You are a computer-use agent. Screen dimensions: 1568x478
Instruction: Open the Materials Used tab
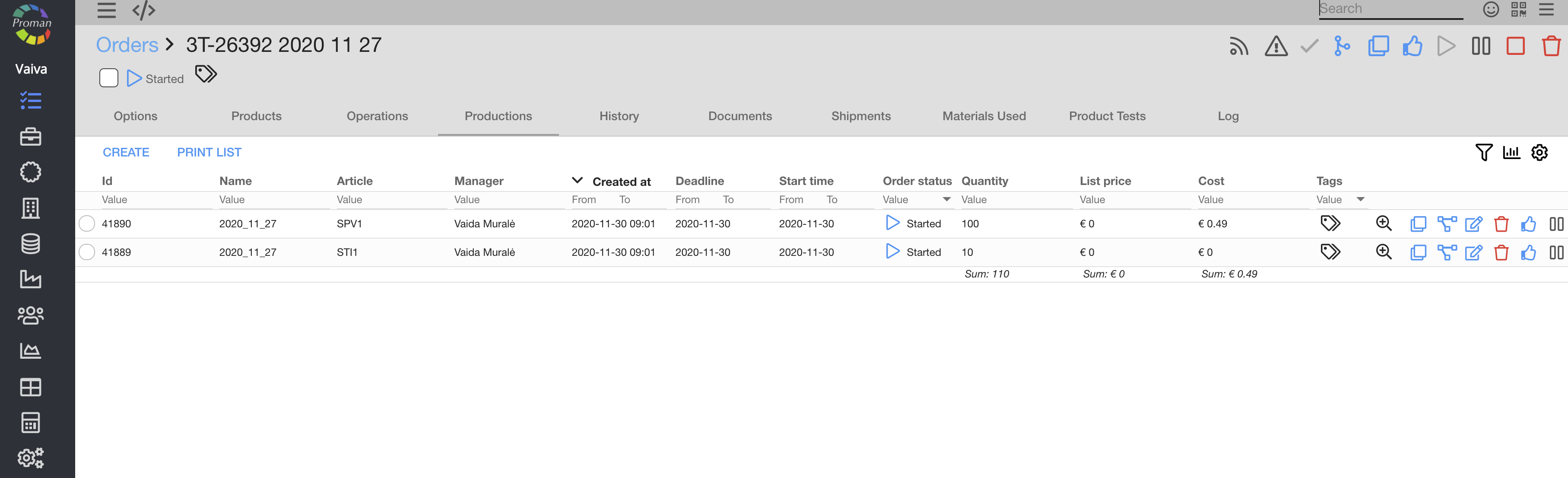click(984, 116)
